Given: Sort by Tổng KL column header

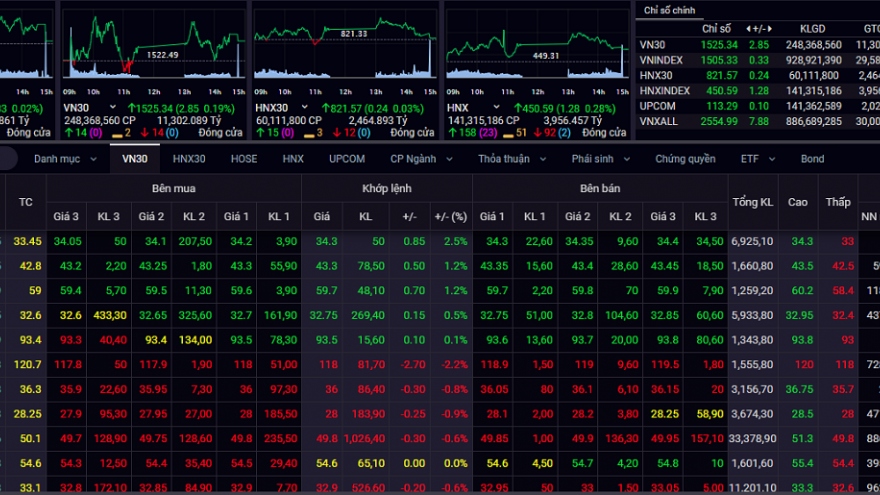Looking at the screenshot, I should pos(752,202).
